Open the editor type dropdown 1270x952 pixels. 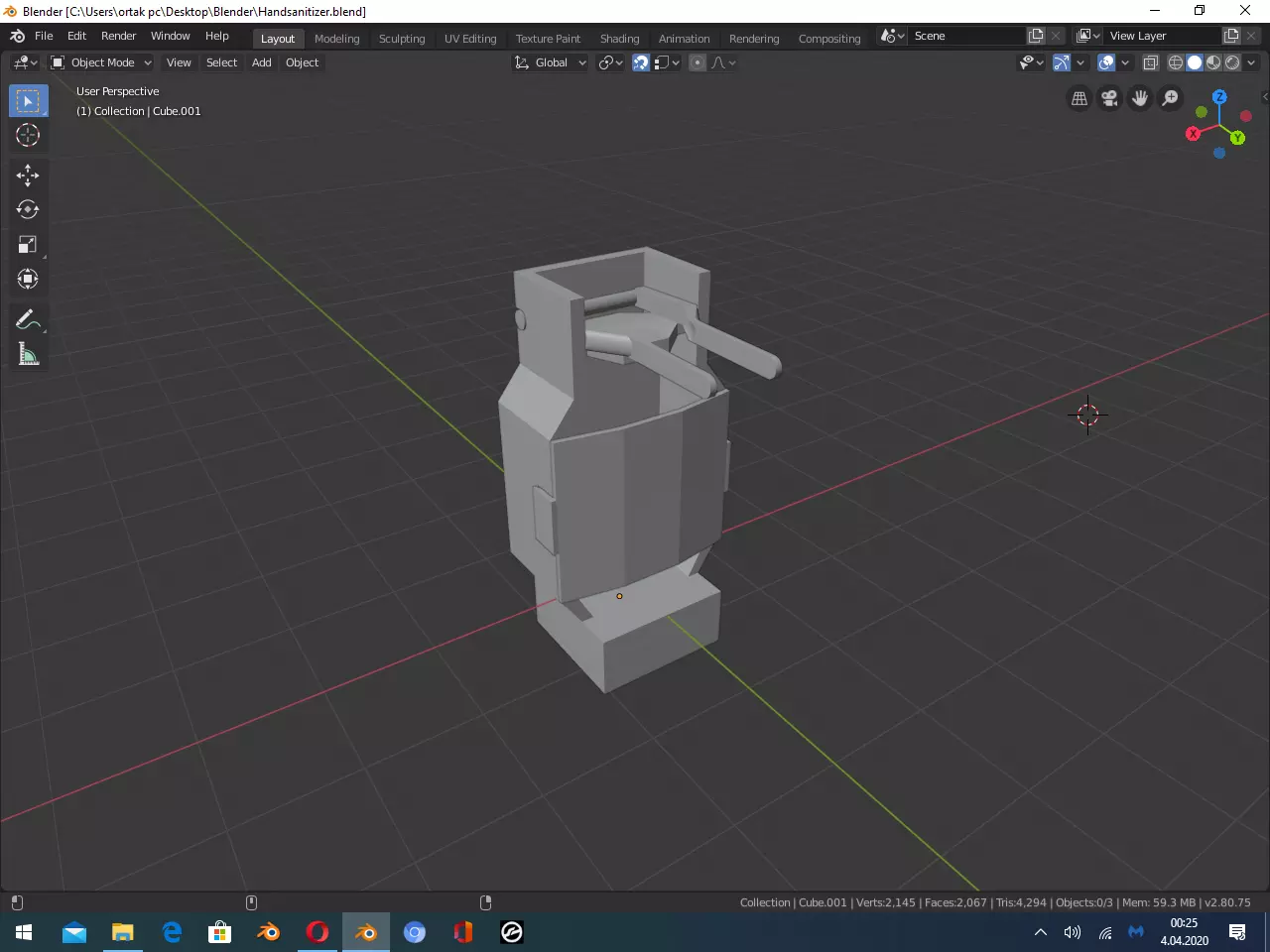pyautogui.click(x=25, y=62)
